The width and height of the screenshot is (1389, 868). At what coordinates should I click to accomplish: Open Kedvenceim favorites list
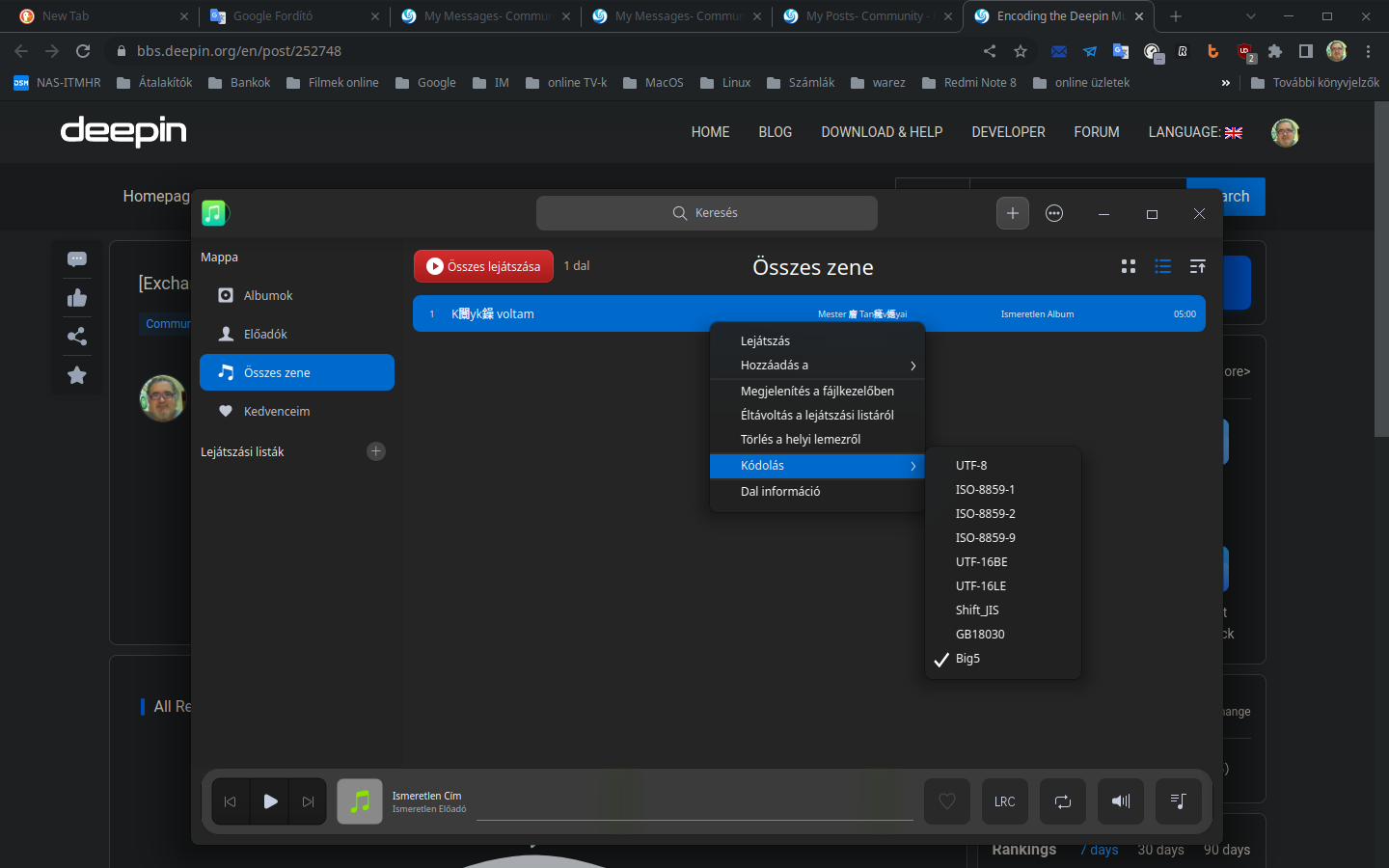(297, 411)
